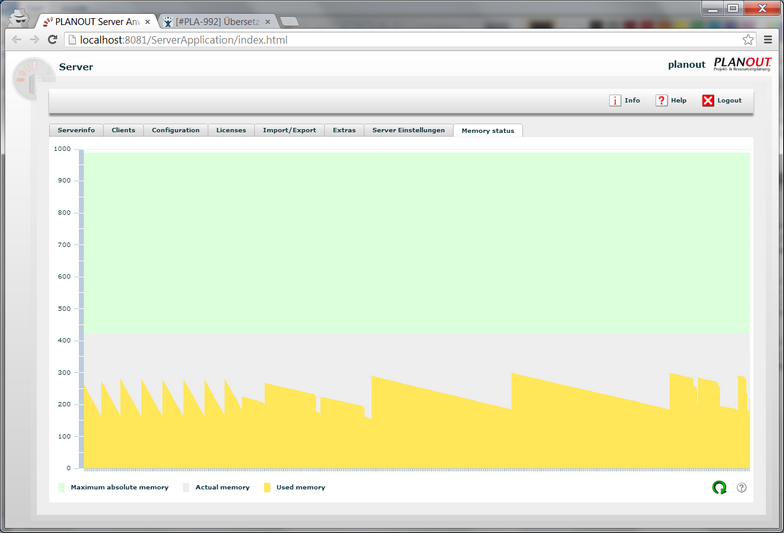Click the green Maximum absolute memory swatch
This screenshot has height=533, width=784.
62,488
